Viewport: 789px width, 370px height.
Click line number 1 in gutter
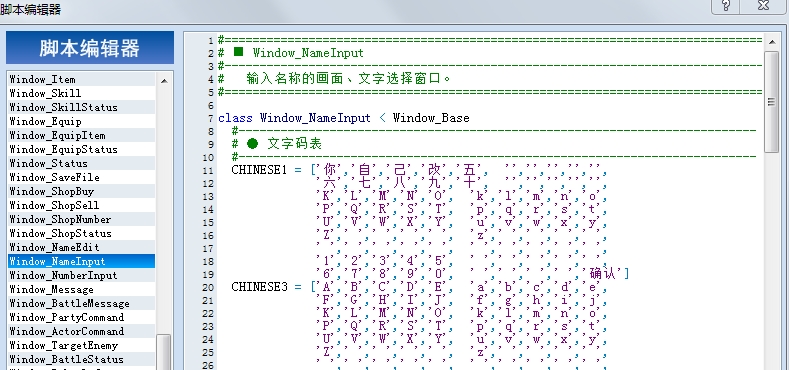[211, 40]
